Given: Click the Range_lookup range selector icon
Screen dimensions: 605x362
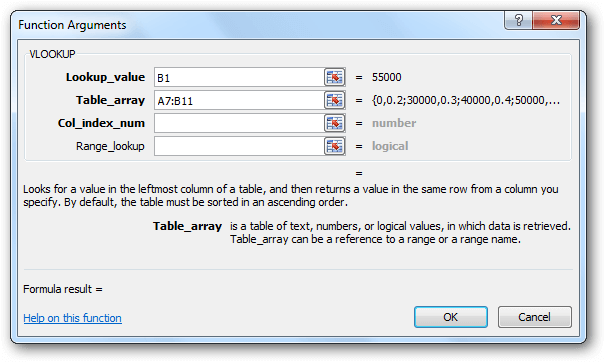Looking at the screenshot, I should click(335, 146).
